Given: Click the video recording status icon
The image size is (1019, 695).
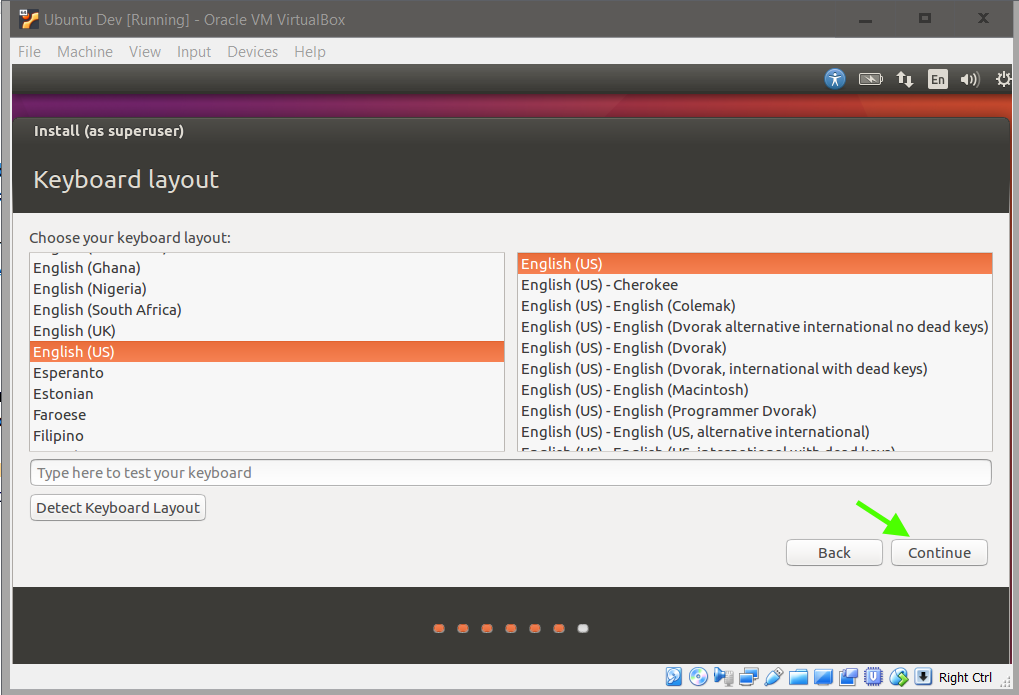Looking at the screenshot, I should [x=848, y=677].
